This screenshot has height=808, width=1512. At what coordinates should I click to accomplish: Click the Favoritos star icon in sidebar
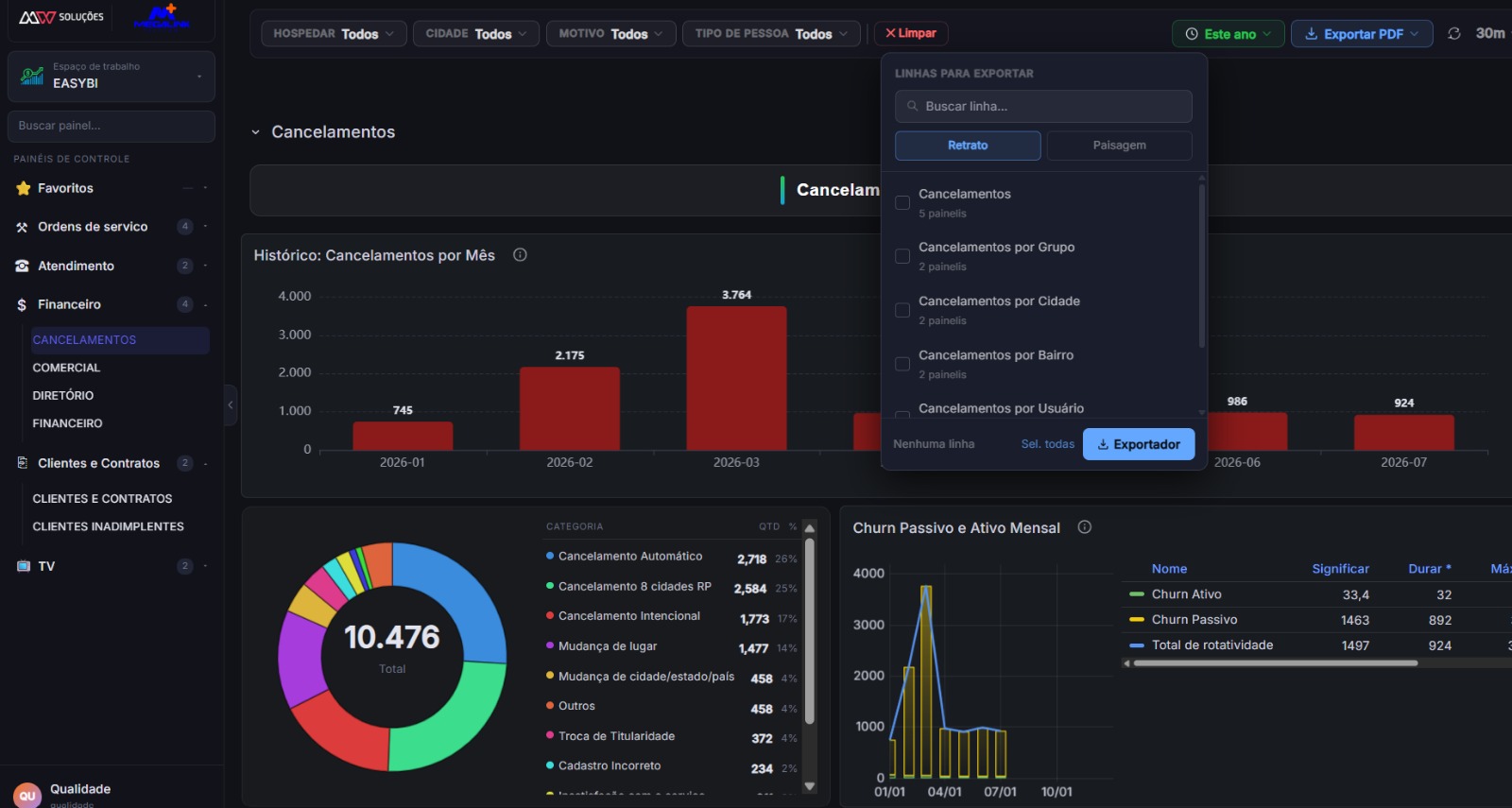click(x=24, y=188)
